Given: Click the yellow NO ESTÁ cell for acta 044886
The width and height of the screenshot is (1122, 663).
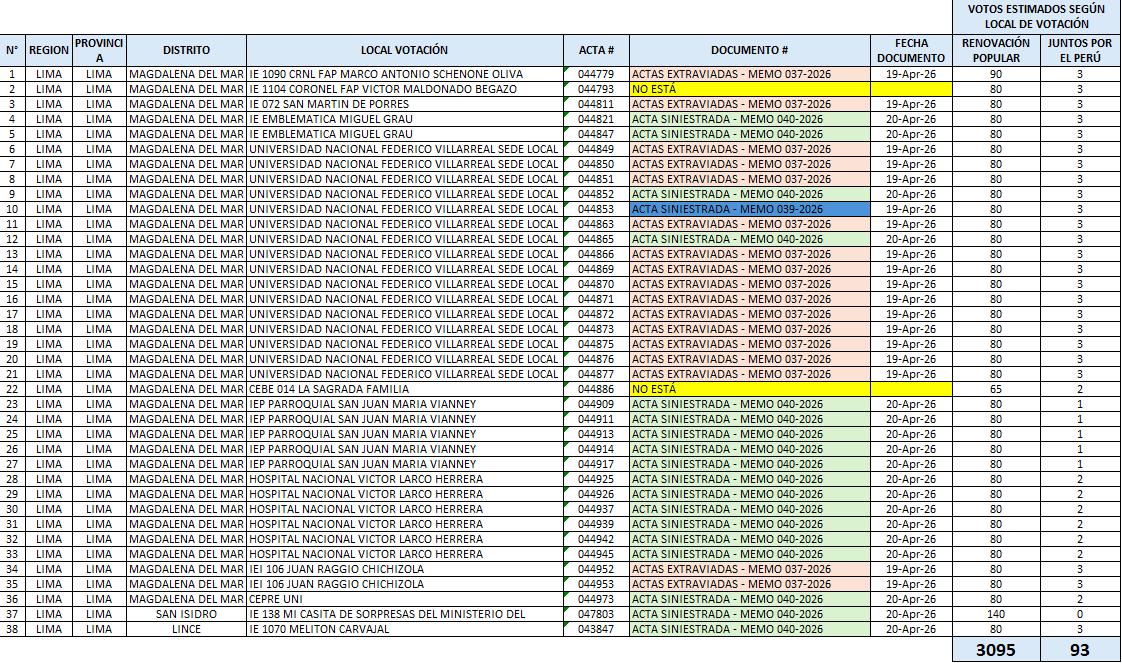Looking at the screenshot, I should [749, 389].
